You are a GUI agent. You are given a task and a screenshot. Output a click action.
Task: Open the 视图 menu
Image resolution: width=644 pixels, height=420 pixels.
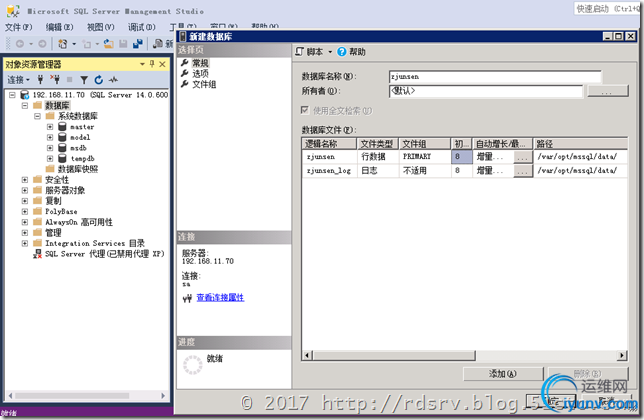click(101, 28)
